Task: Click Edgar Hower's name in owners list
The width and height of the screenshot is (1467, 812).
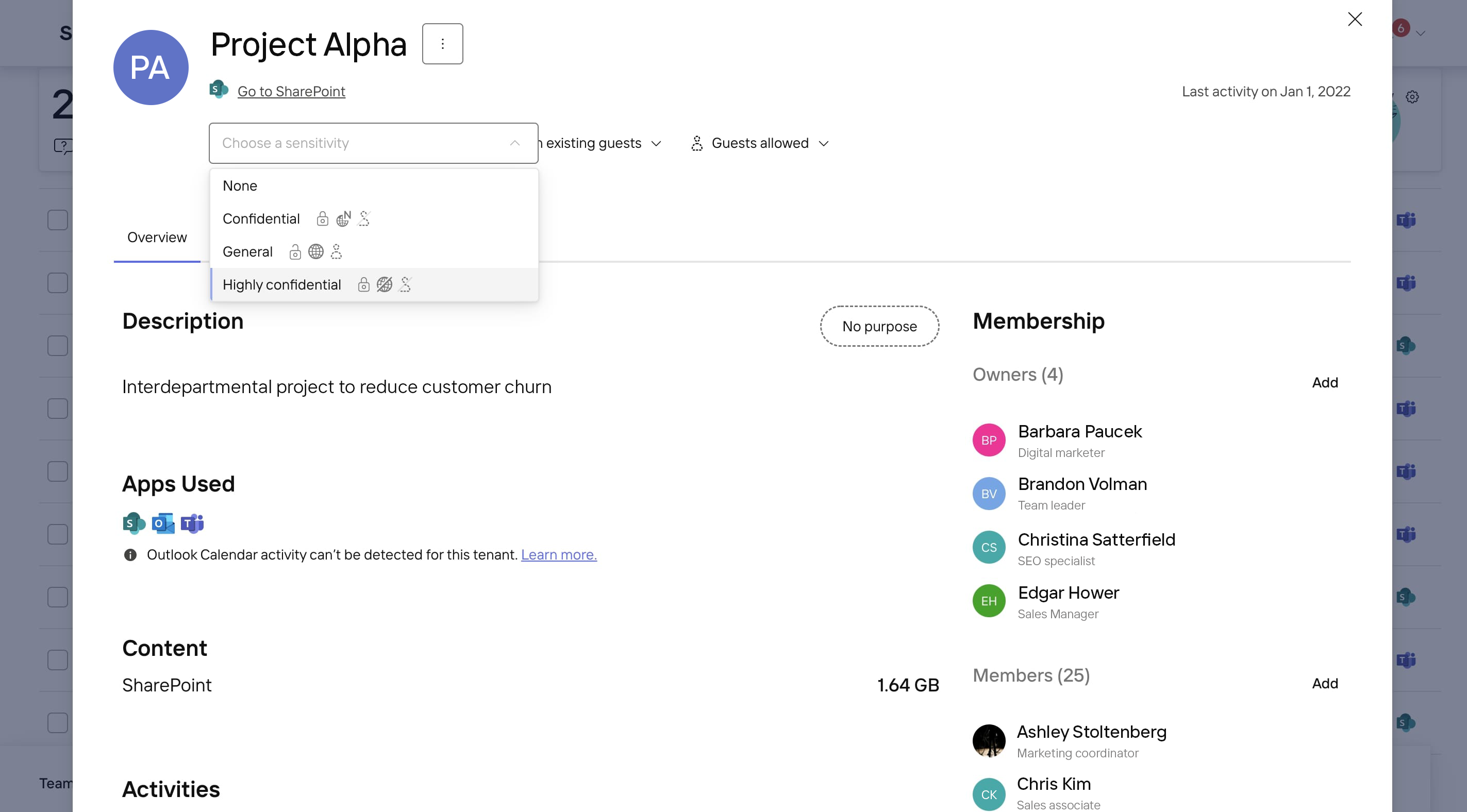Action: (1069, 593)
